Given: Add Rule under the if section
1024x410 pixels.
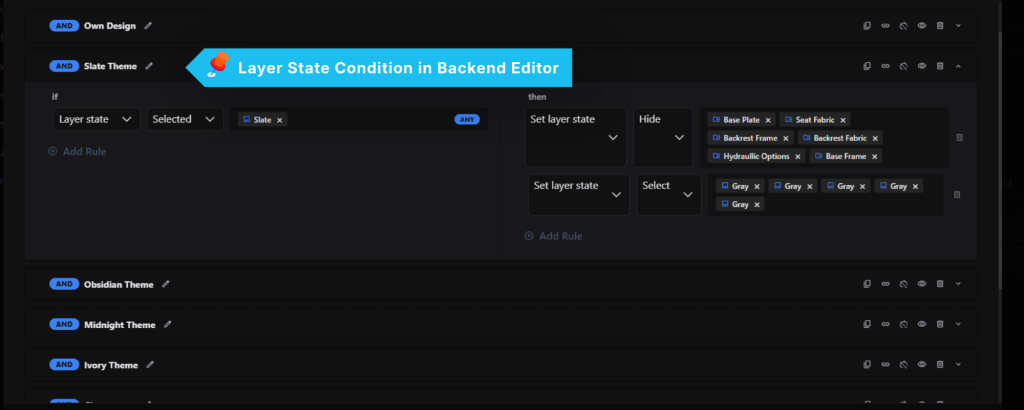Looking at the screenshot, I should click(x=77, y=151).
